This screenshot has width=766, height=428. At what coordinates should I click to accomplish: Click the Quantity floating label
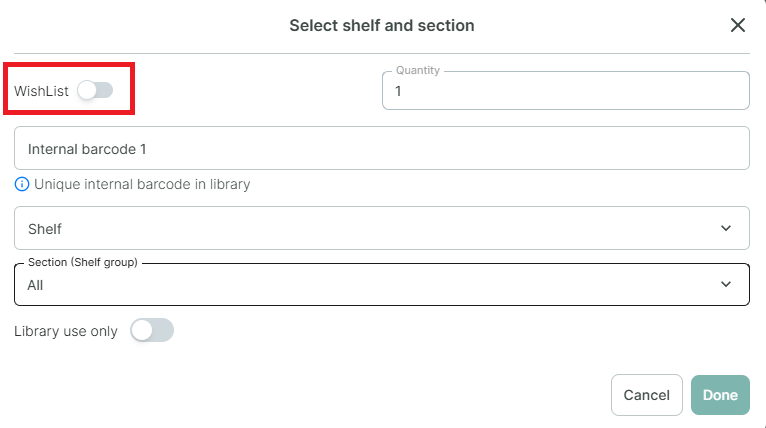(418, 70)
